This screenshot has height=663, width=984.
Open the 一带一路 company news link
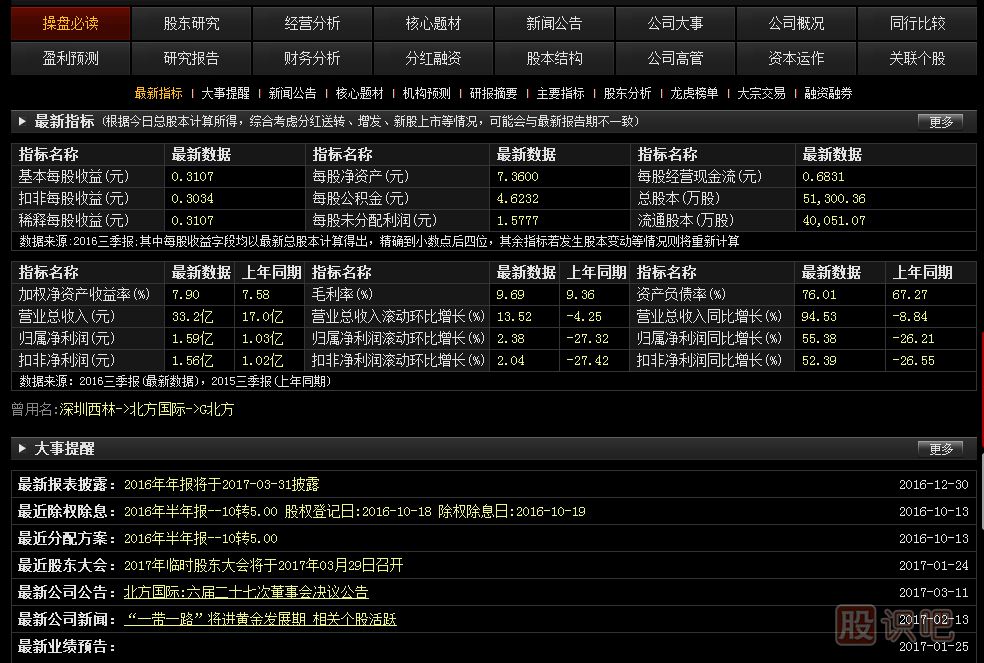[x=260, y=619]
